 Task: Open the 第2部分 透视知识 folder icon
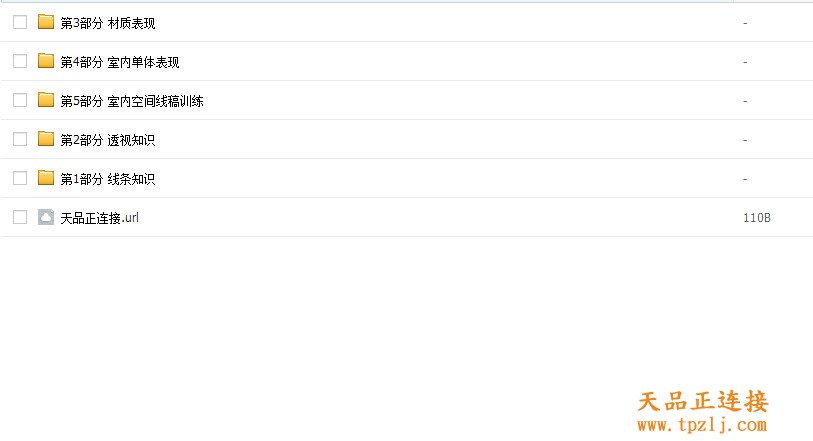[46, 139]
